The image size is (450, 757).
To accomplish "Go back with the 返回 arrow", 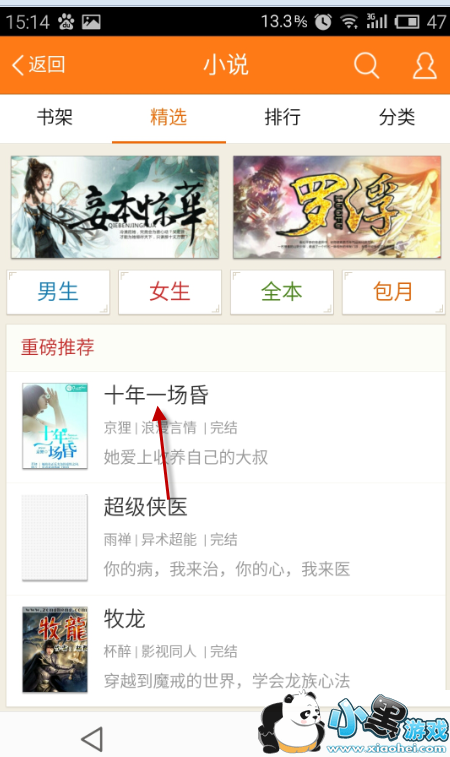I will (x=38, y=65).
